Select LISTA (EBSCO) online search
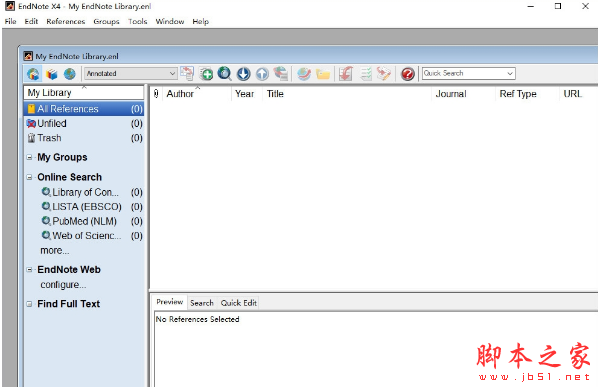This screenshot has height=387, width=598. click(x=92, y=207)
